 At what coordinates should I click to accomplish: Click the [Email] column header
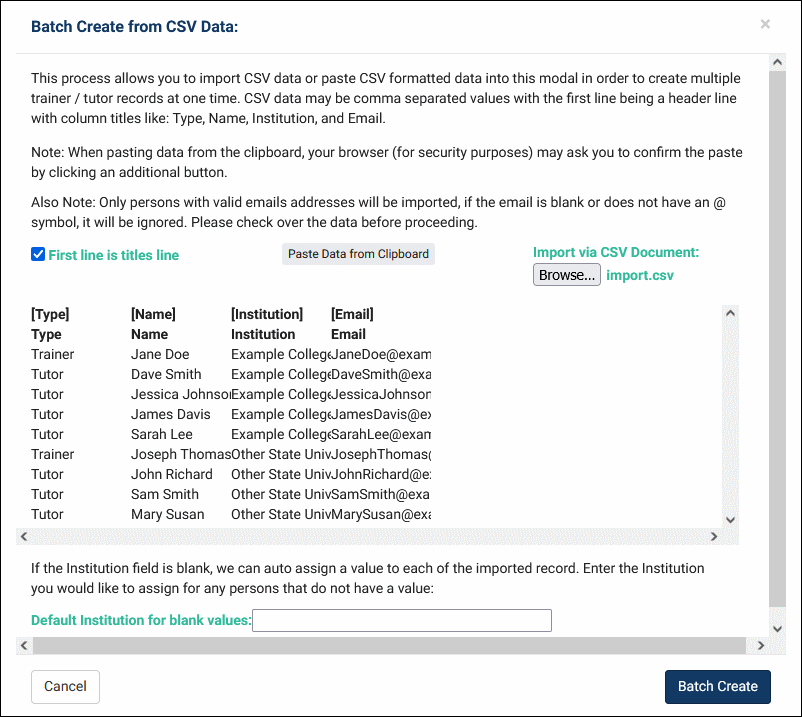pos(352,314)
